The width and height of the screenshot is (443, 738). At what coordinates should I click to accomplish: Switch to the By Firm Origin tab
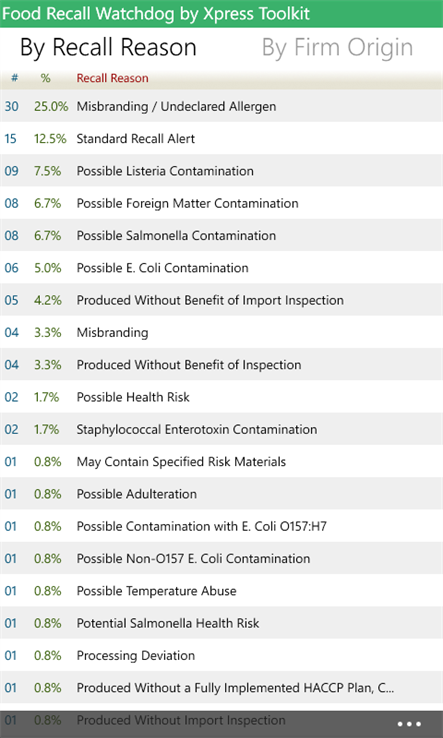tap(337, 48)
